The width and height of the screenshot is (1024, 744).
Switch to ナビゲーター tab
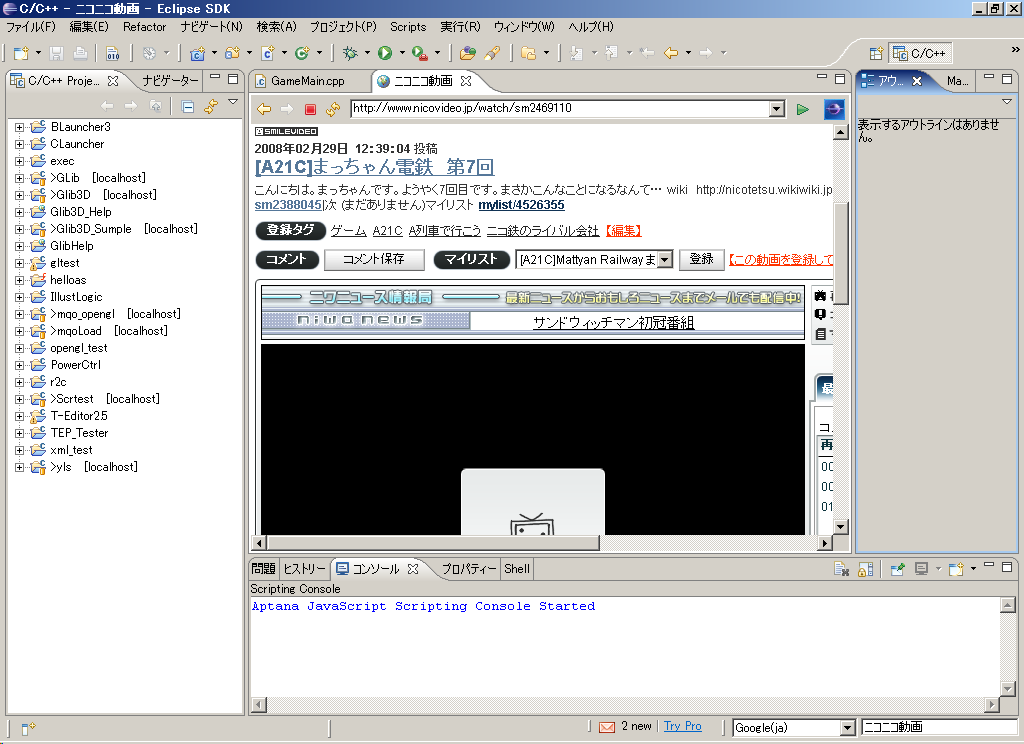170,80
